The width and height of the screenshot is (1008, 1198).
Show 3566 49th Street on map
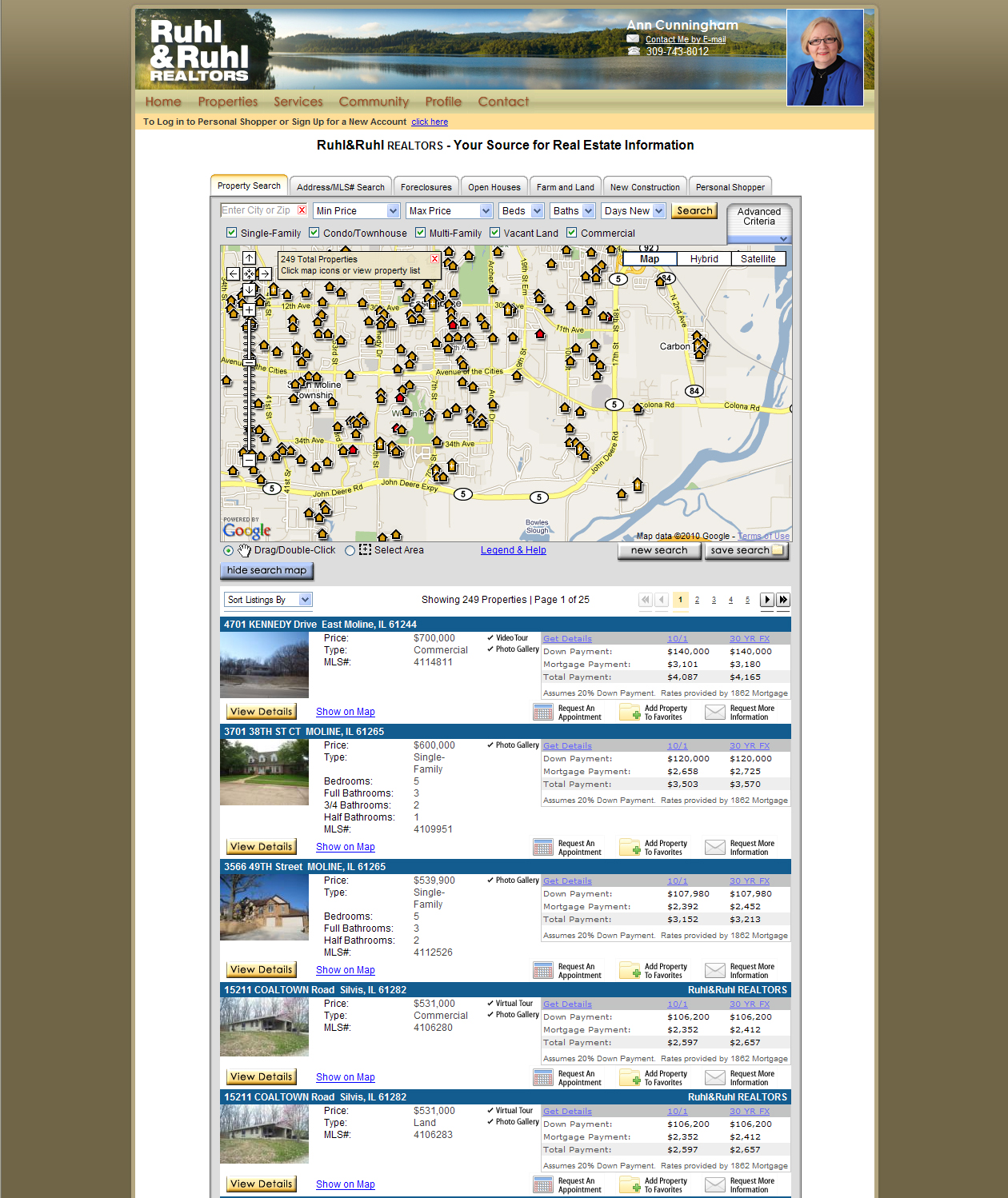pos(346,970)
